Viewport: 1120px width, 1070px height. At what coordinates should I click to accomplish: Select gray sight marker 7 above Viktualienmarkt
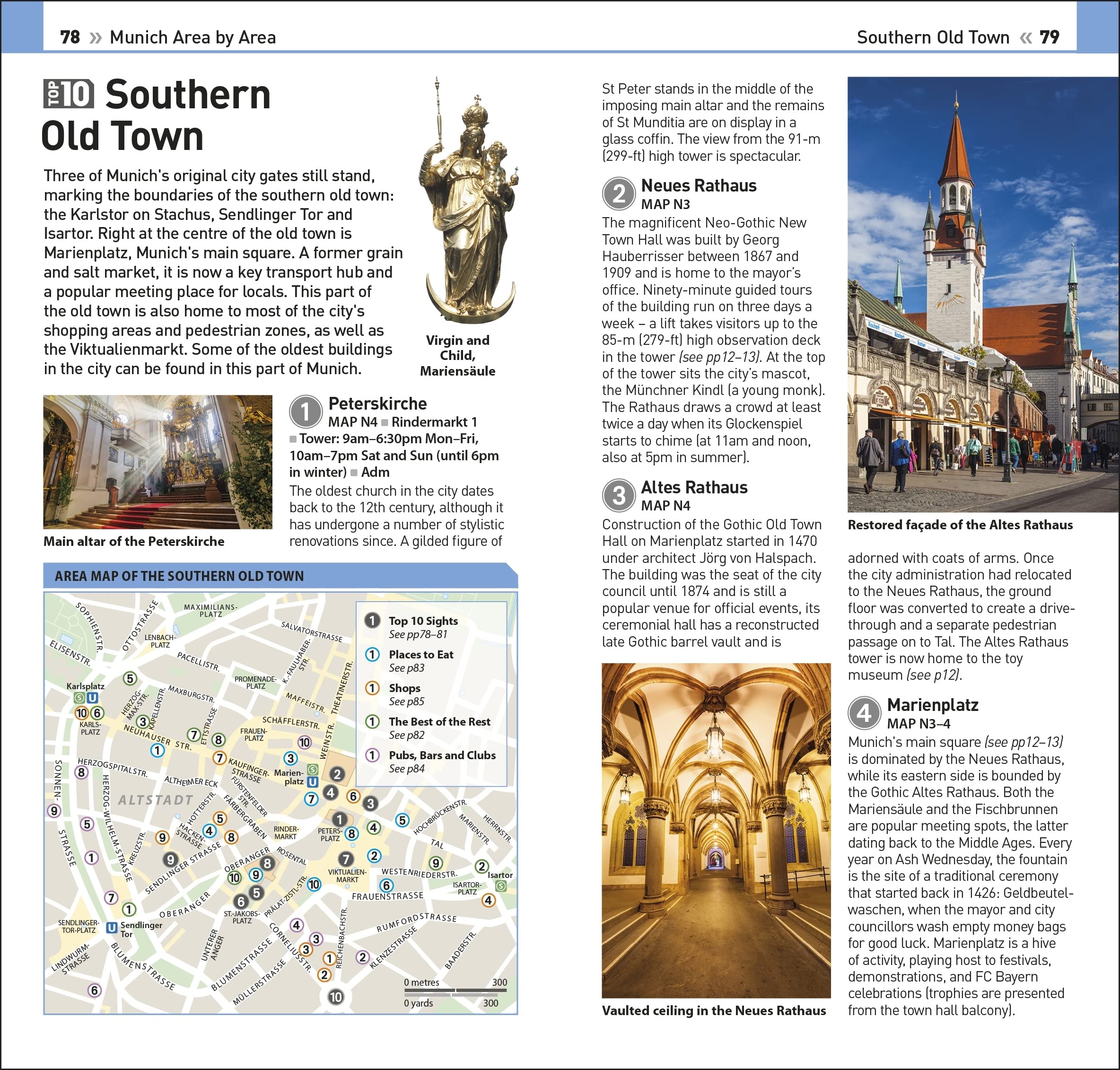click(346, 859)
